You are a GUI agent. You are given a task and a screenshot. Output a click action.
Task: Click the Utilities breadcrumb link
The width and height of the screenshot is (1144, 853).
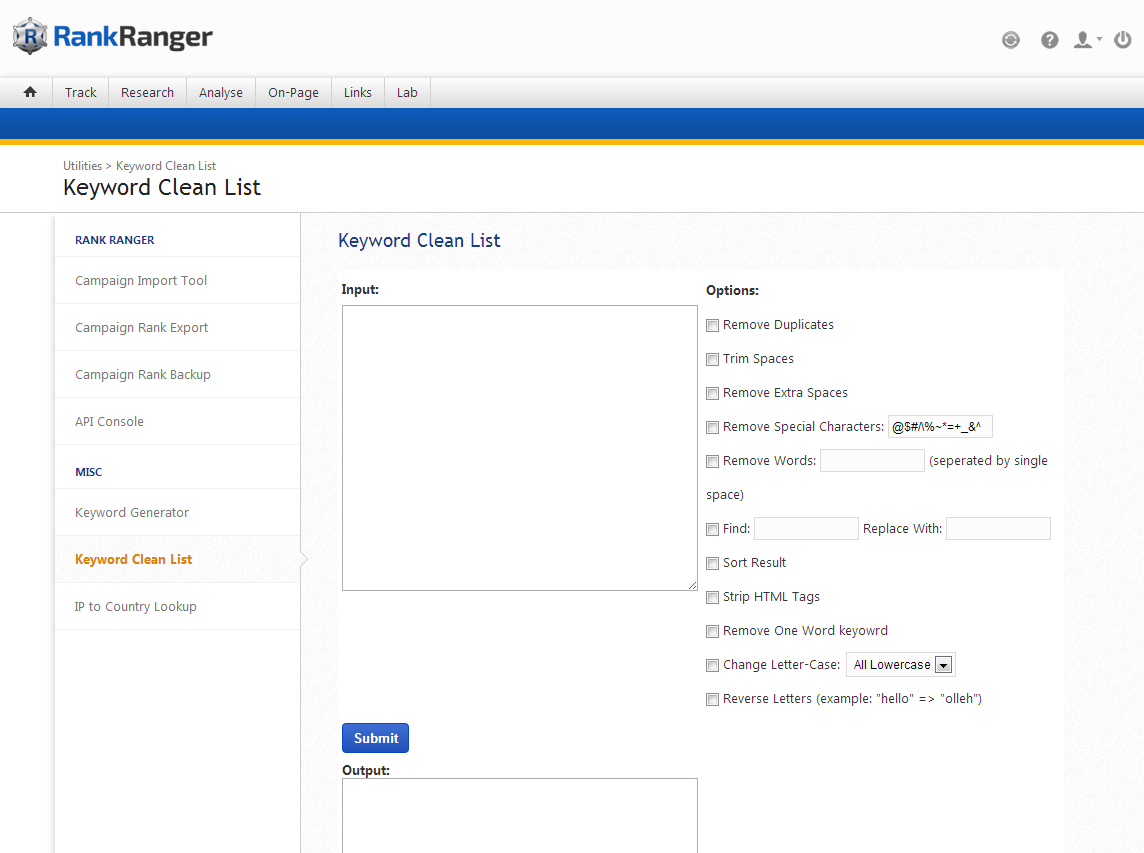click(x=82, y=166)
